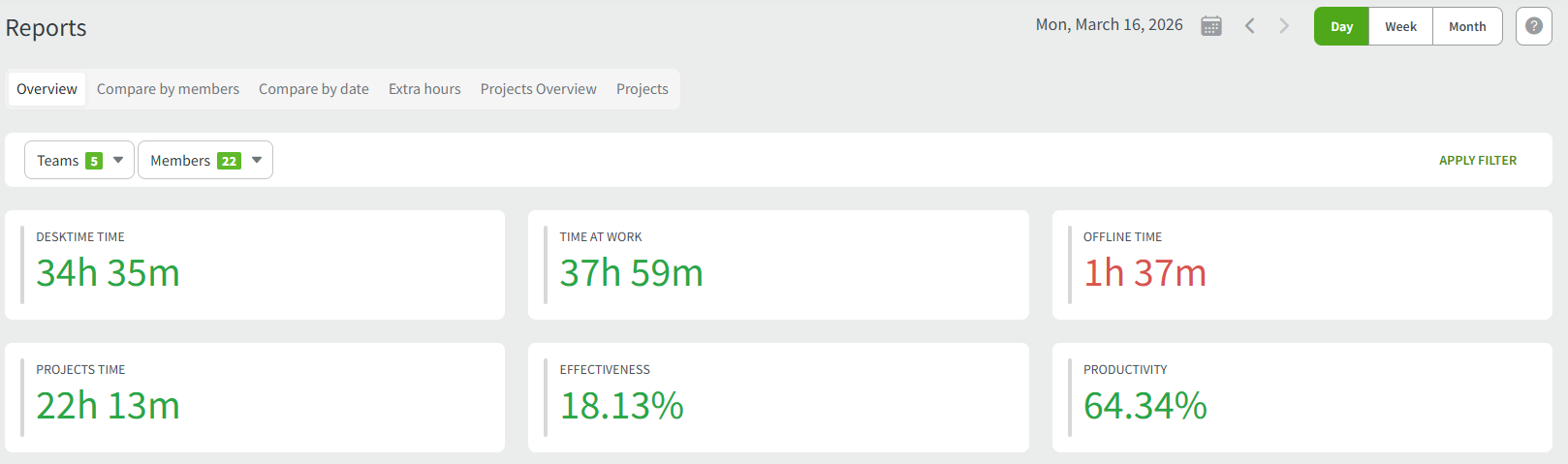Open the Projects Overview tab
Image resolution: width=1568 pixels, height=464 pixels.
[x=538, y=89]
